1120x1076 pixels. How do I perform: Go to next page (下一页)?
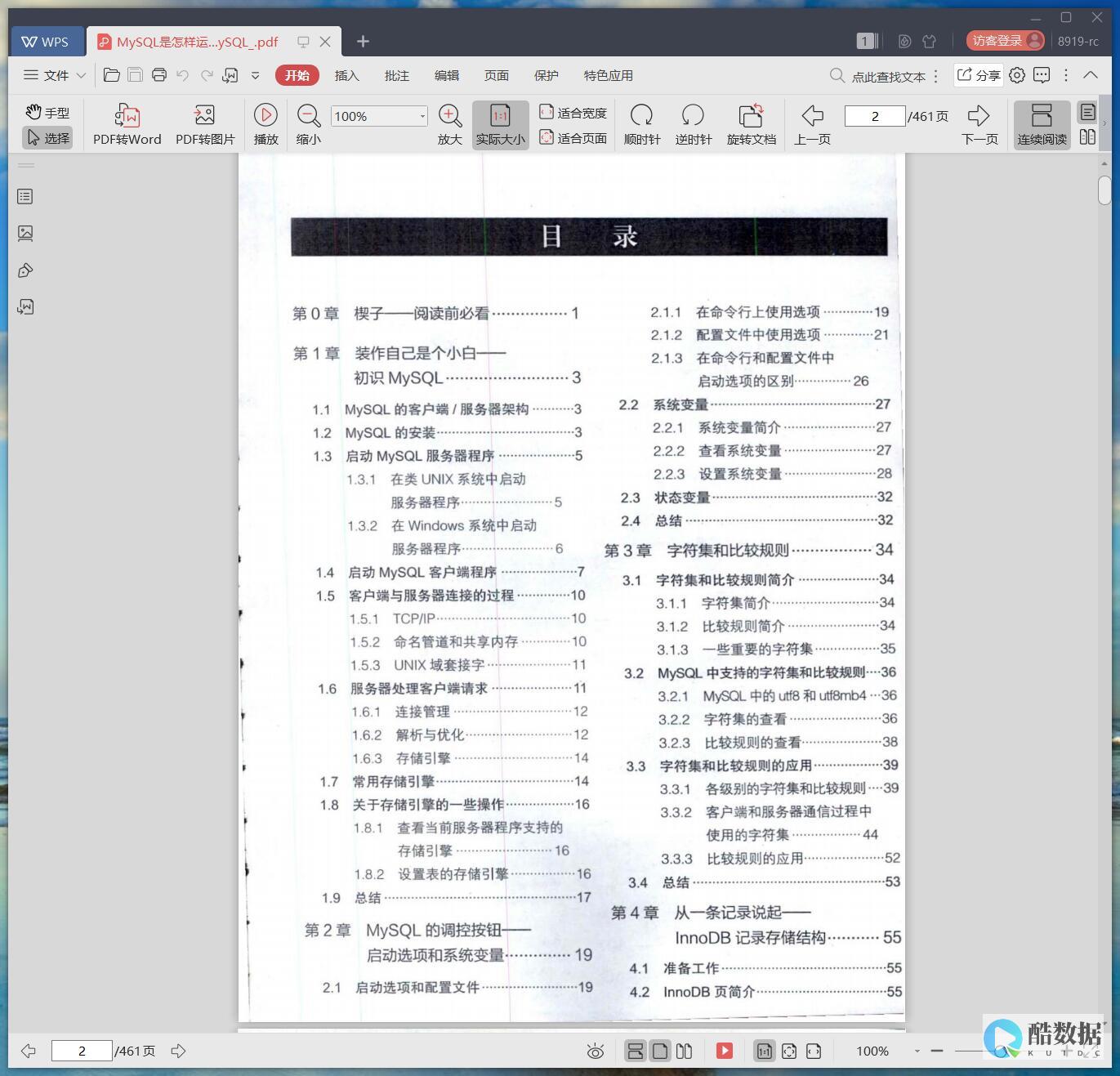(x=979, y=125)
